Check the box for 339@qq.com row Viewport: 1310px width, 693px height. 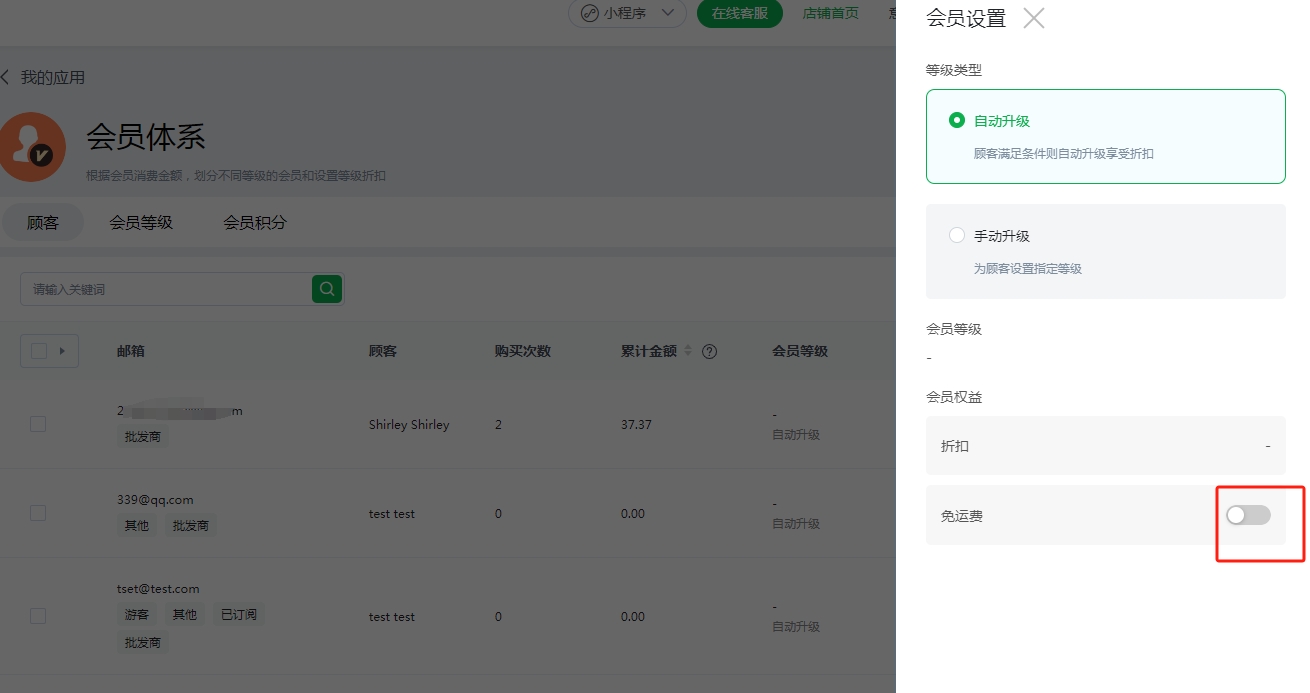[38, 513]
